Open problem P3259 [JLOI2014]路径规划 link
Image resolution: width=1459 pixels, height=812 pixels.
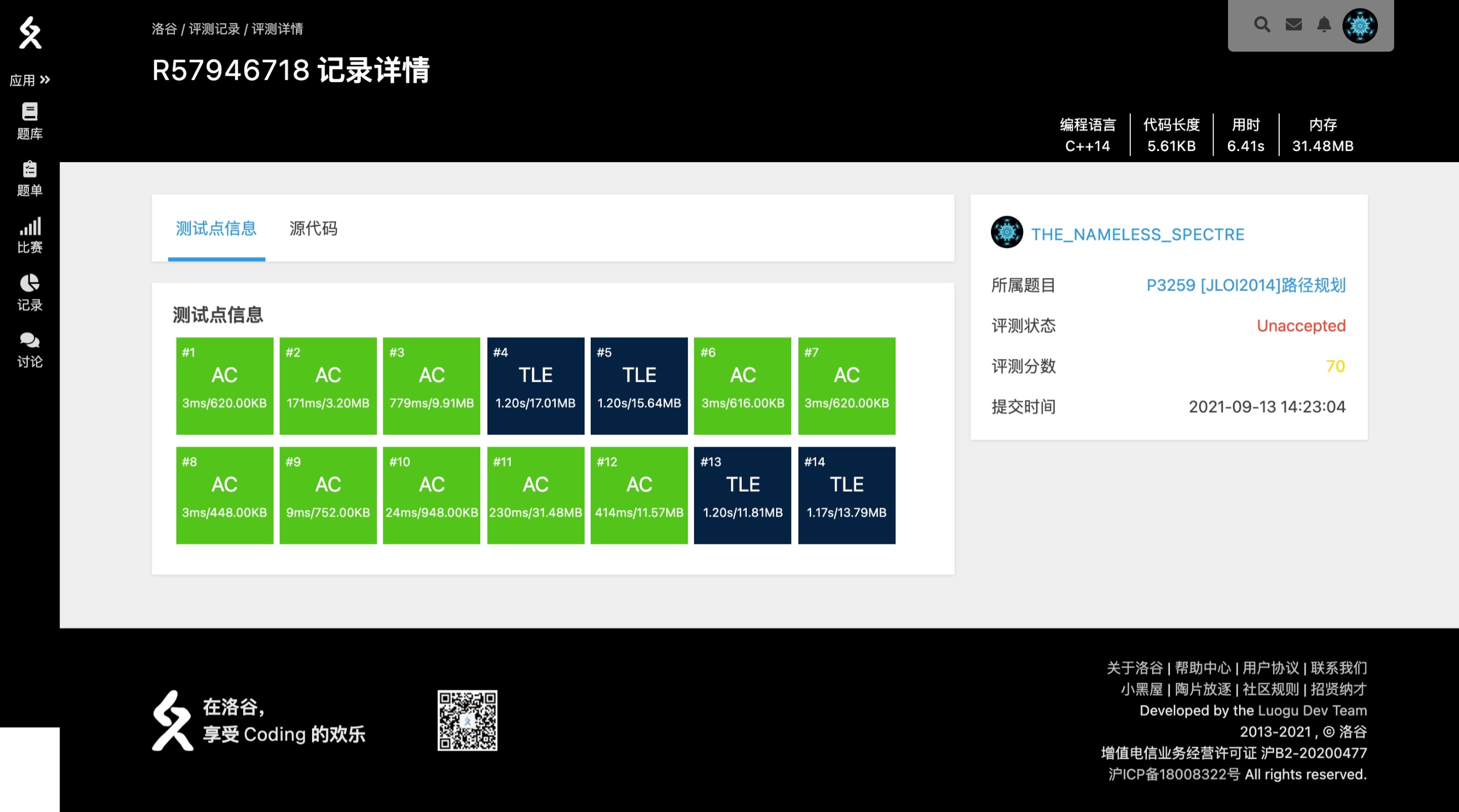pos(1245,285)
